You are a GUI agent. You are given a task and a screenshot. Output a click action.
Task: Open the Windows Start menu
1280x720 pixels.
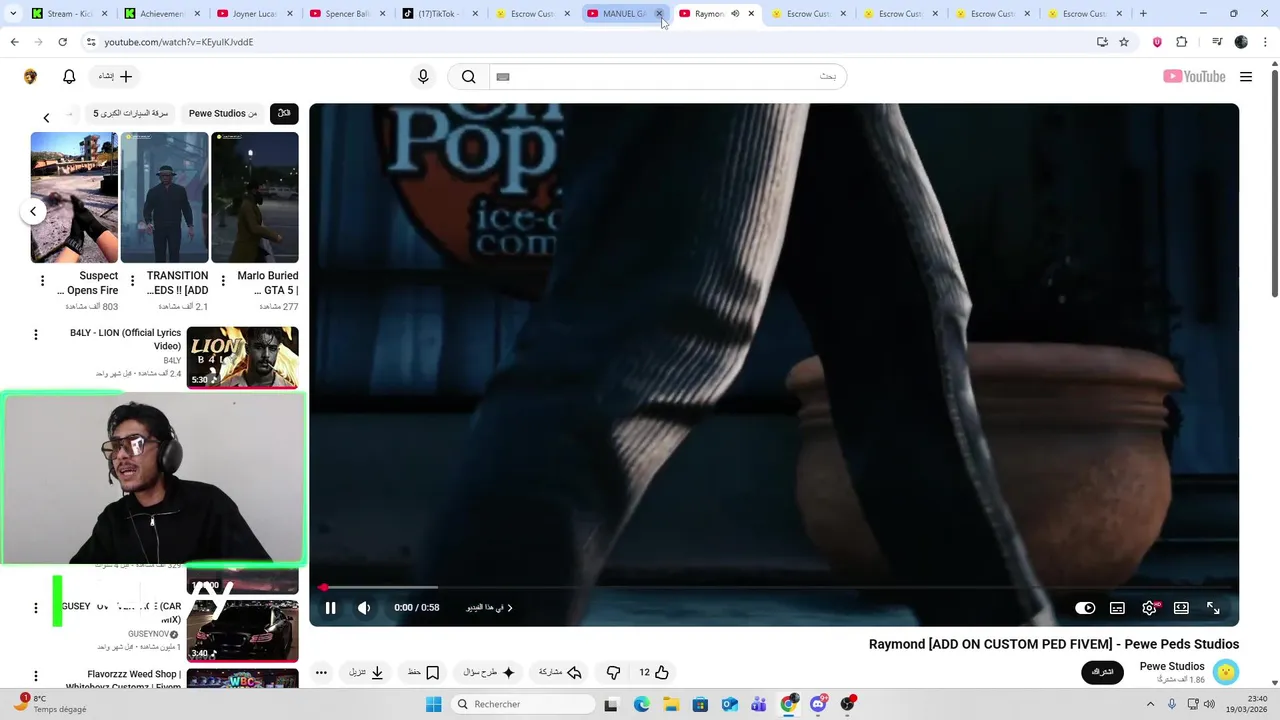click(433, 704)
